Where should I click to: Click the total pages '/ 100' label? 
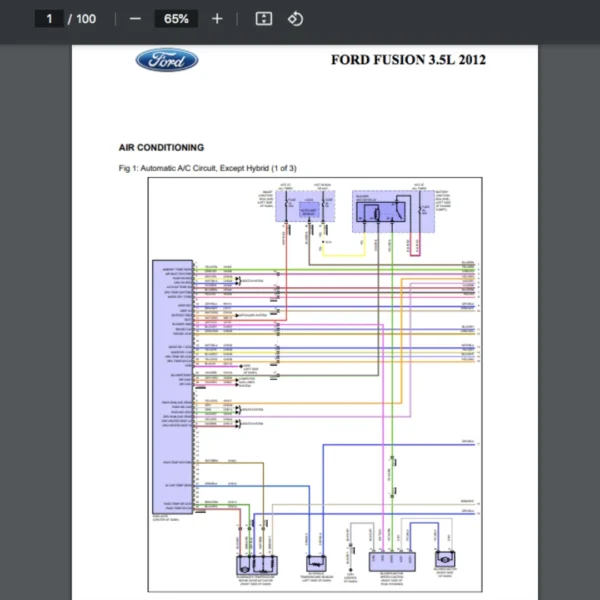[x=82, y=19]
